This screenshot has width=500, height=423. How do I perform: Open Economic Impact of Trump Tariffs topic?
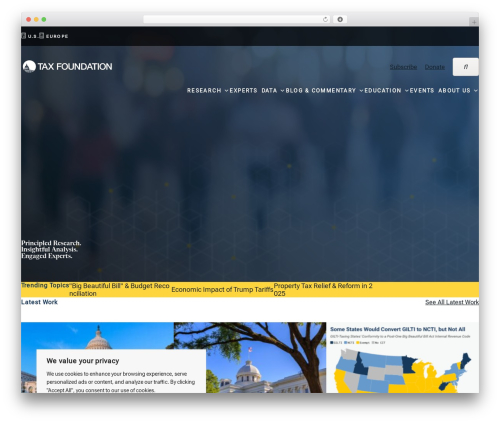222,290
